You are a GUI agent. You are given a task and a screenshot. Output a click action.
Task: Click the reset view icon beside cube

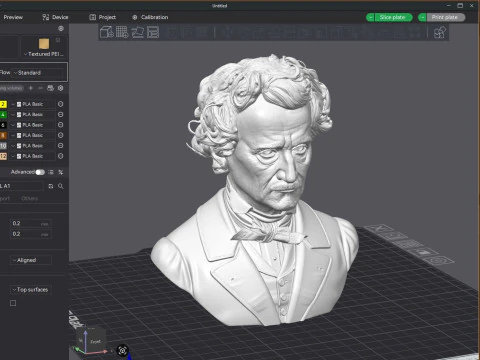point(122,350)
